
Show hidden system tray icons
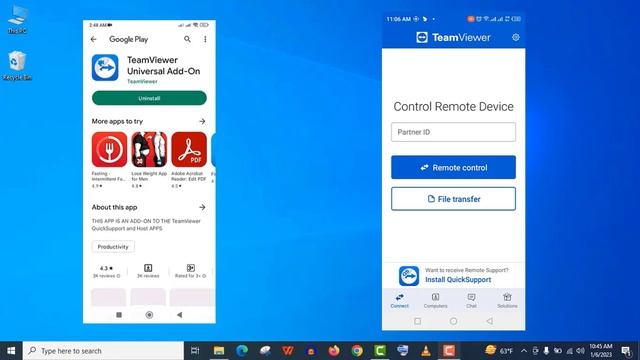(x=524, y=351)
